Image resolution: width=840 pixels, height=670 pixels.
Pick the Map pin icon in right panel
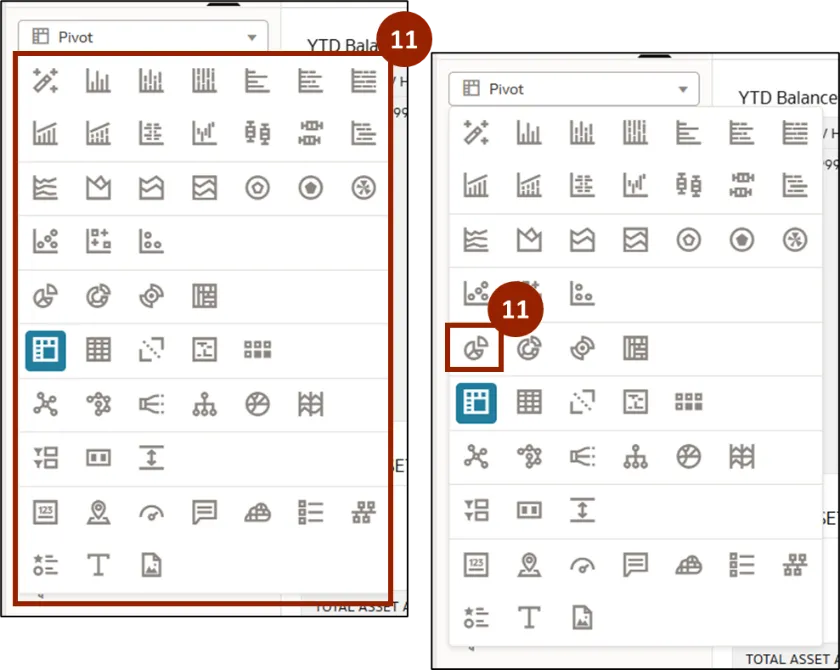point(529,565)
